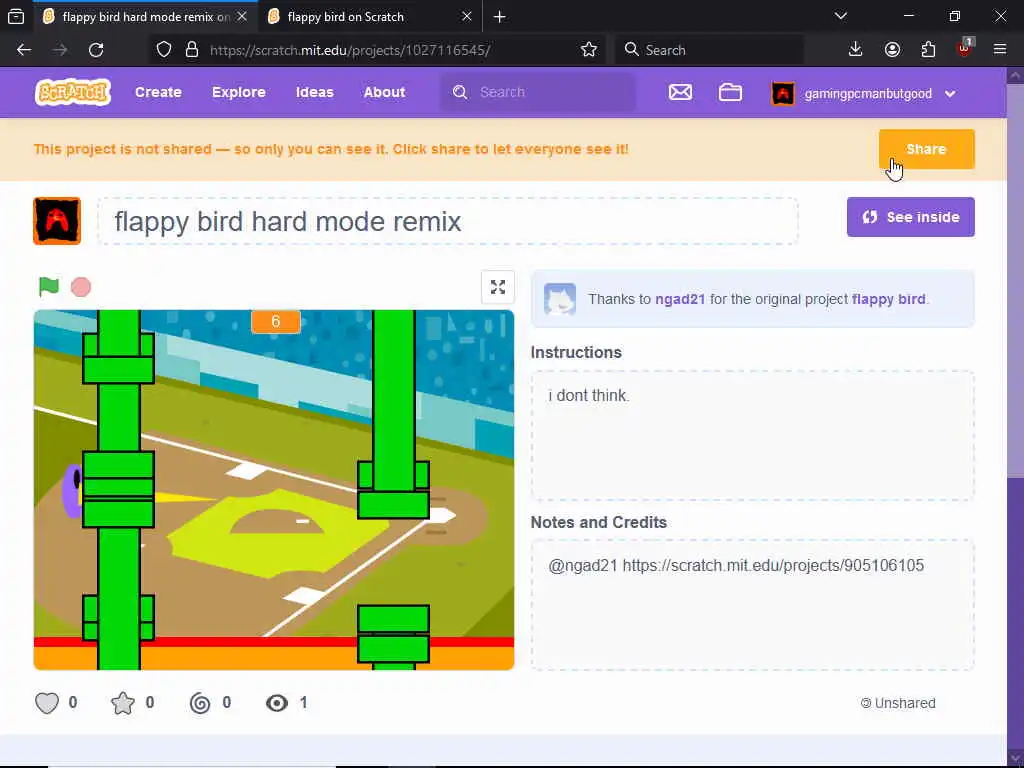
Task: Click the browser URL address bar
Action: pyautogui.click(x=376, y=50)
